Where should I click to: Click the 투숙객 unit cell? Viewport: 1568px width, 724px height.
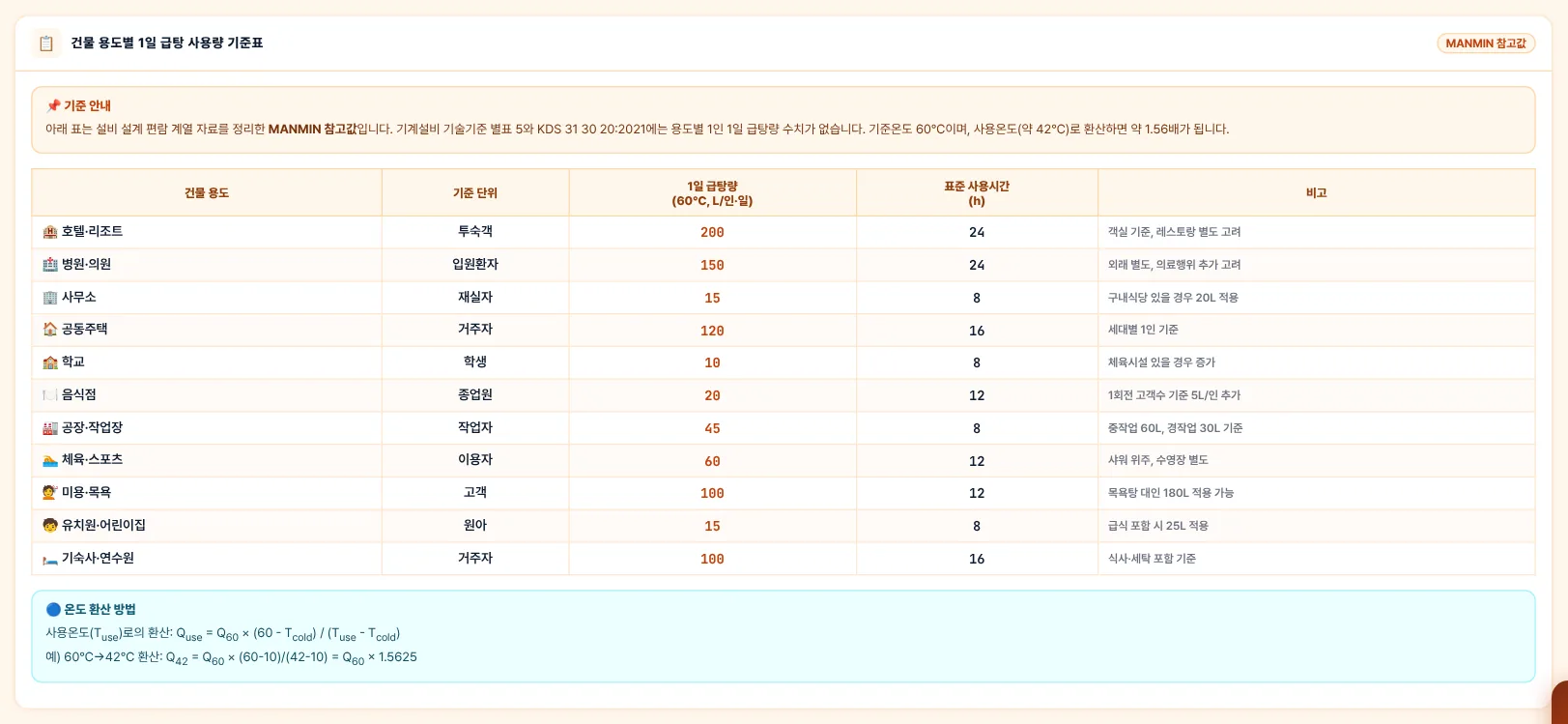point(475,232)
